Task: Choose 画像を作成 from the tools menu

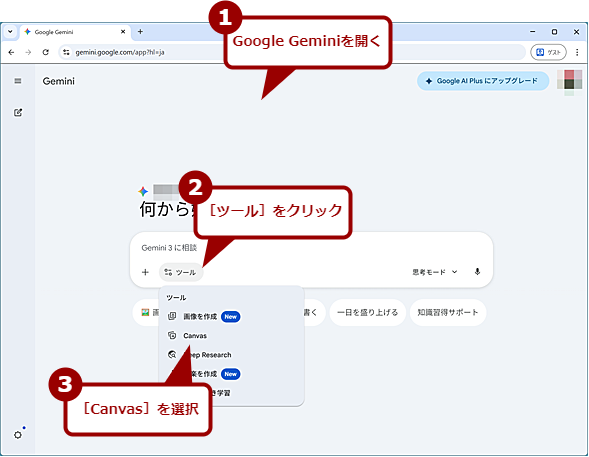Action: (231, 317)
